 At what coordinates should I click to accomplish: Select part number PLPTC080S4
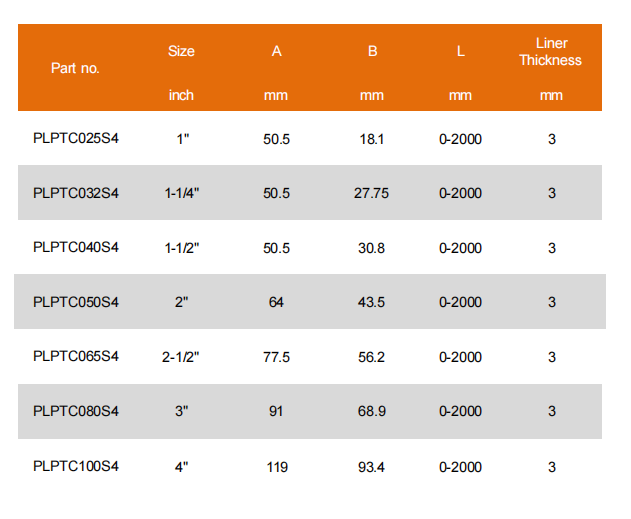(x=76, y=411)
